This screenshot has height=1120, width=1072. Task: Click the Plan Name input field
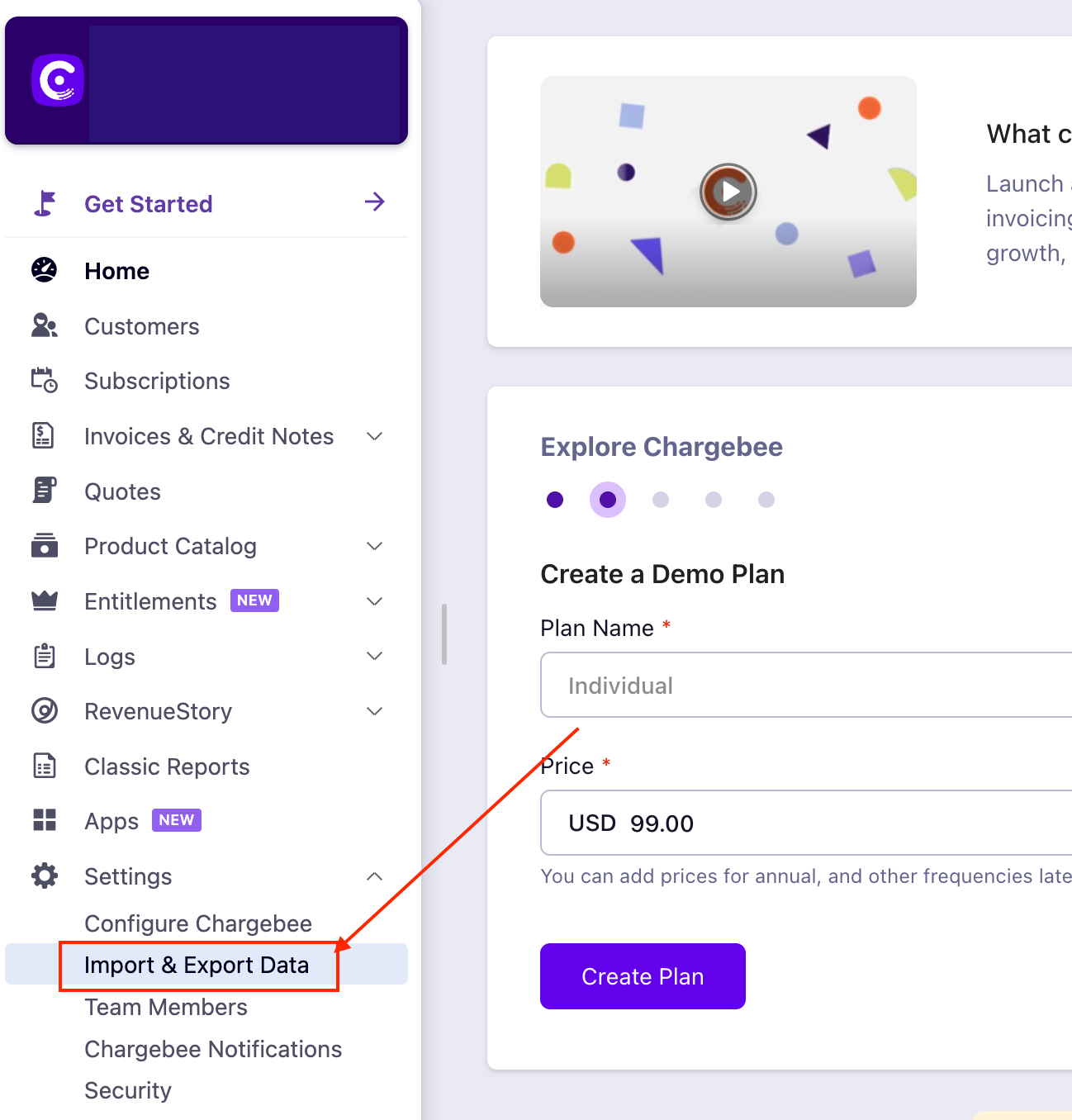tap(806, 686)
